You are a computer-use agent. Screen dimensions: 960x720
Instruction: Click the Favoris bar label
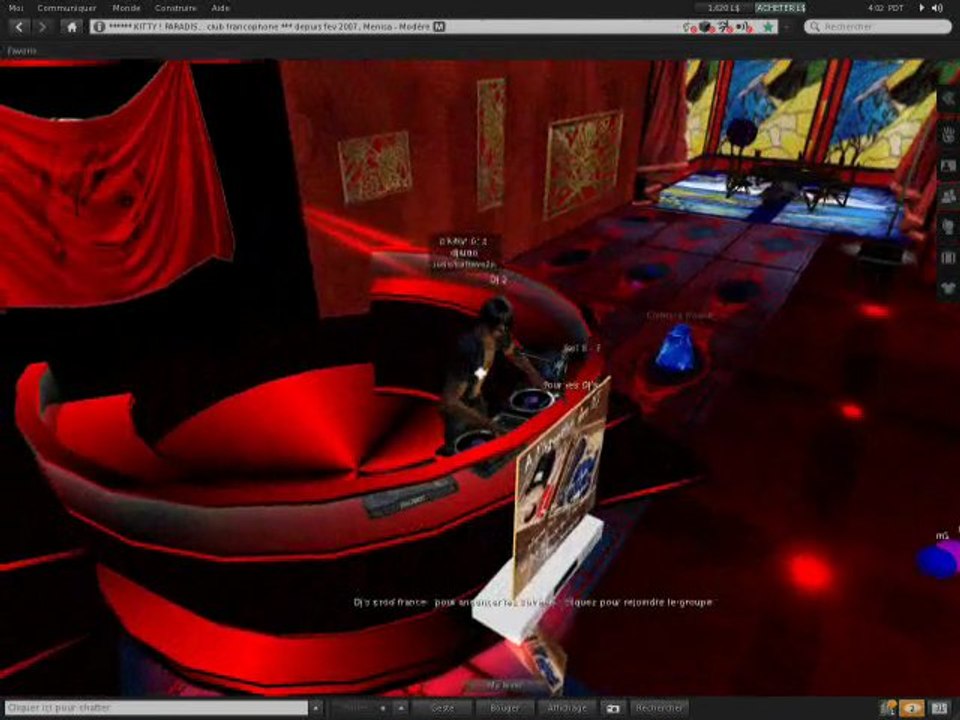22,51
